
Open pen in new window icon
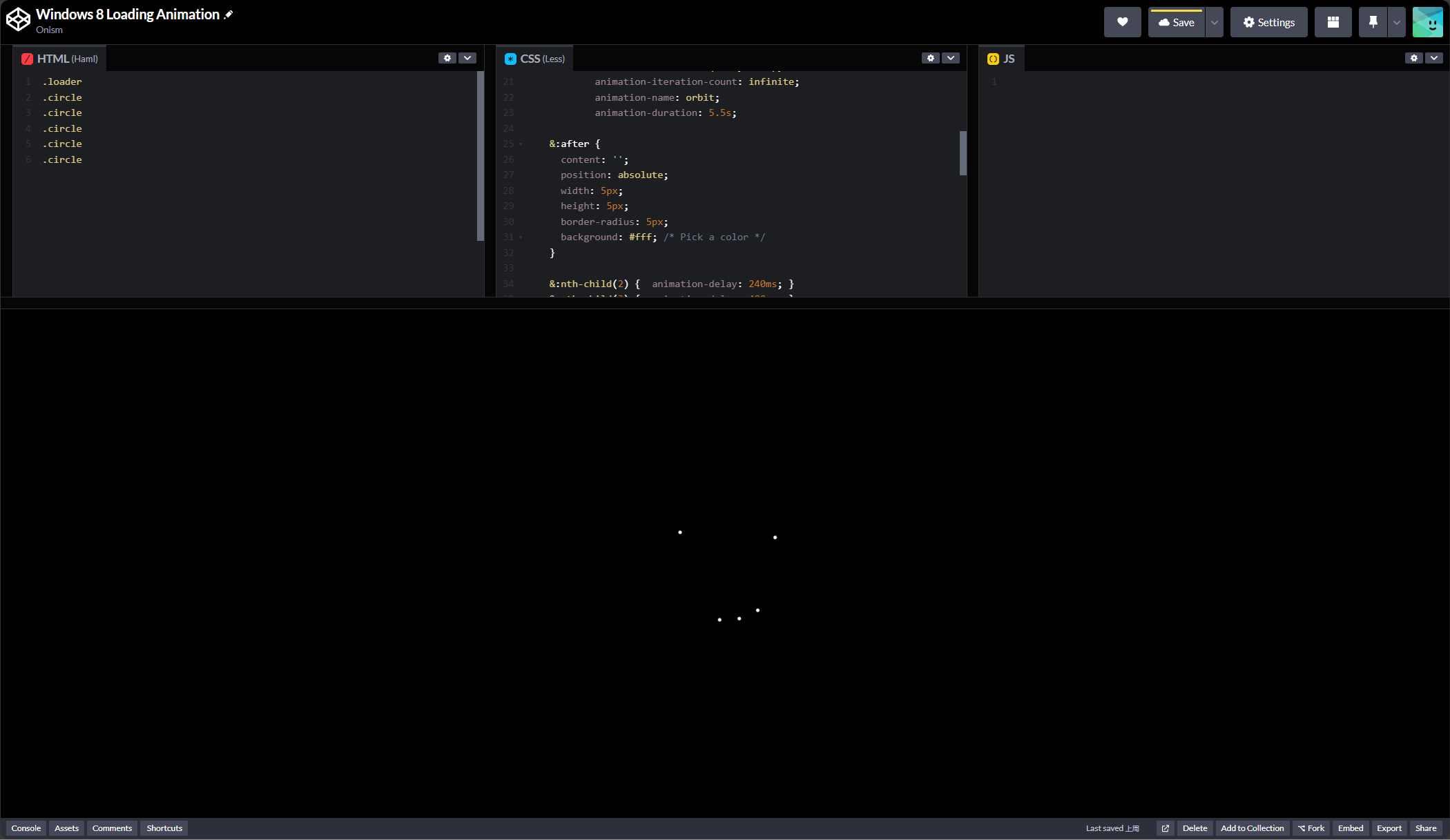click(x=1165, y=828)
